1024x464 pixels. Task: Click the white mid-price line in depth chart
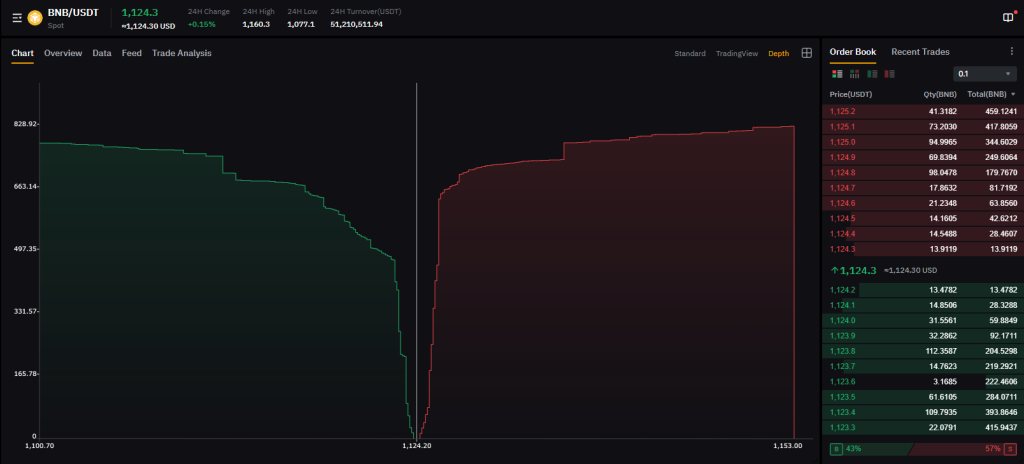tap(416, 261)
